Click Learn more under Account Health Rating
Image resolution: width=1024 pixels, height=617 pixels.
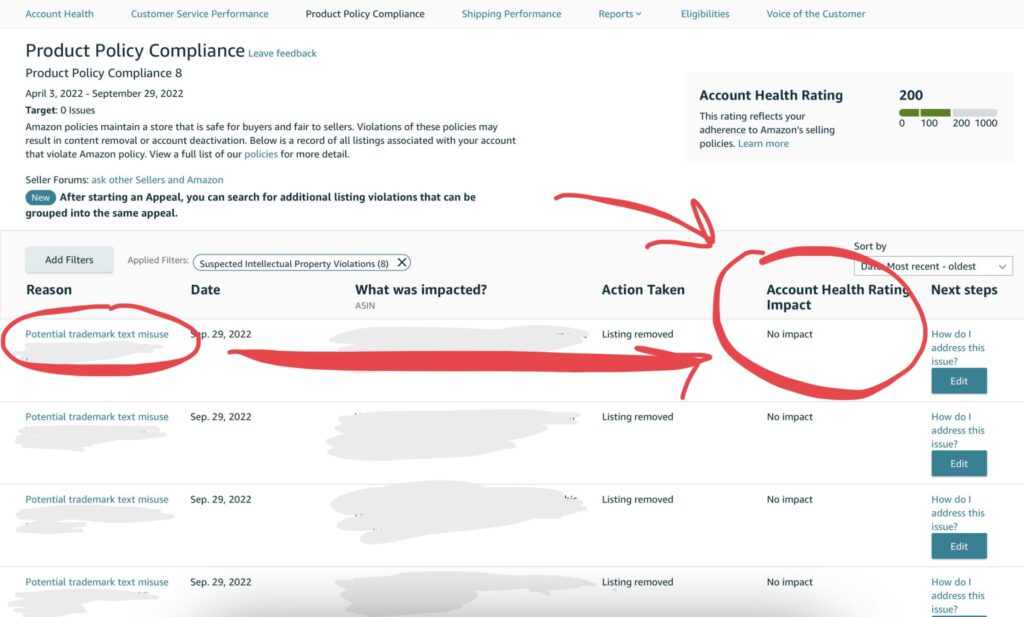pos(763,144)
